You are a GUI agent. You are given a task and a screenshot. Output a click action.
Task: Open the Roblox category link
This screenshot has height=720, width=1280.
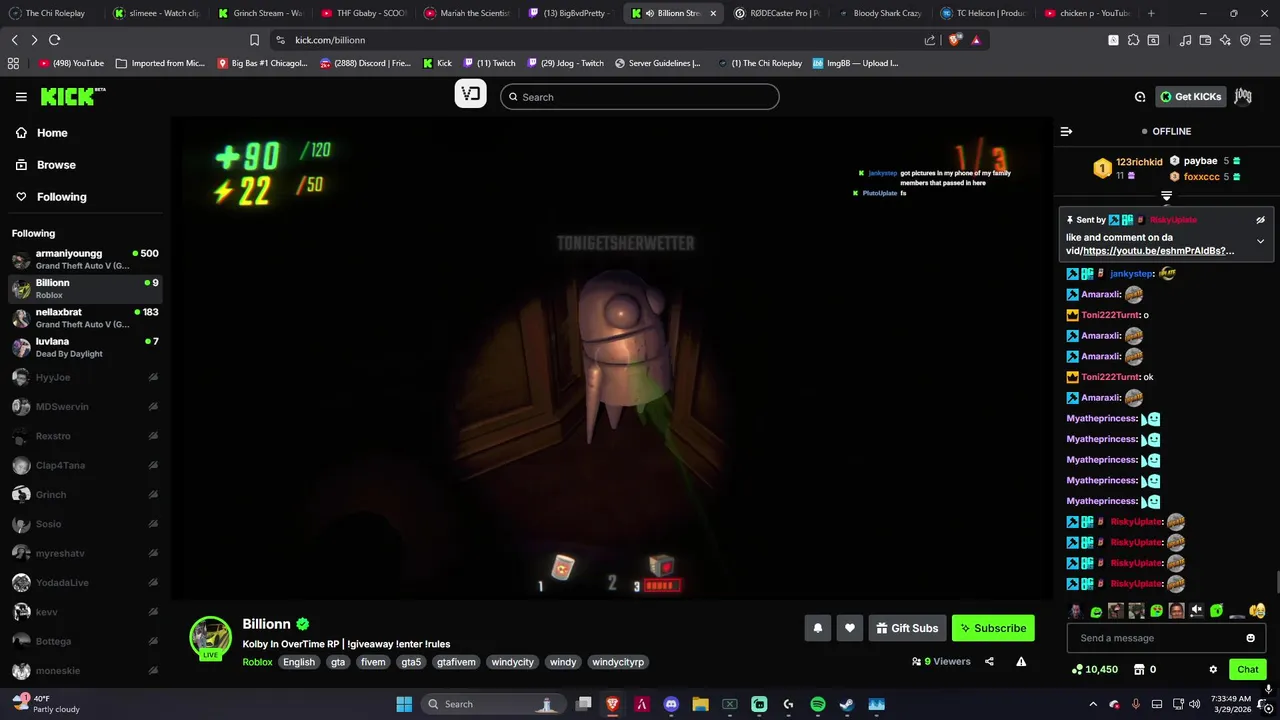[x=257, y=662]
